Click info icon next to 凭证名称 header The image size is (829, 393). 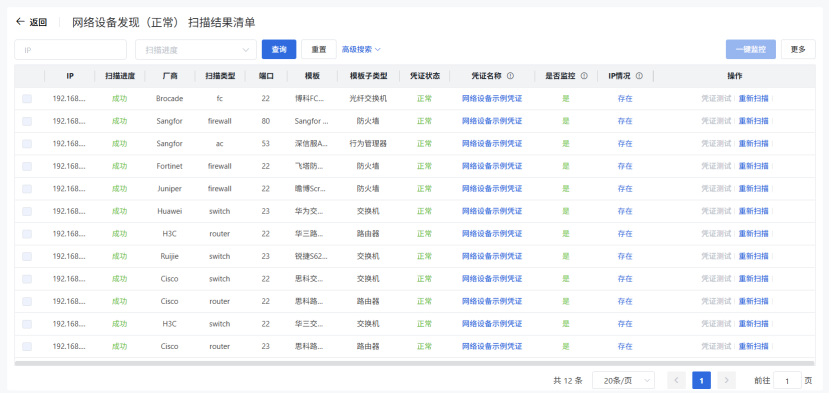pos(510,76)
